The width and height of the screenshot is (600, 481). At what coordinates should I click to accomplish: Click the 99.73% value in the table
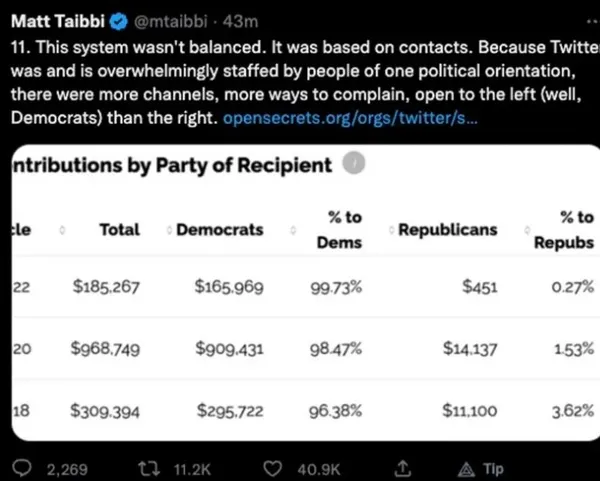[335, 287]
